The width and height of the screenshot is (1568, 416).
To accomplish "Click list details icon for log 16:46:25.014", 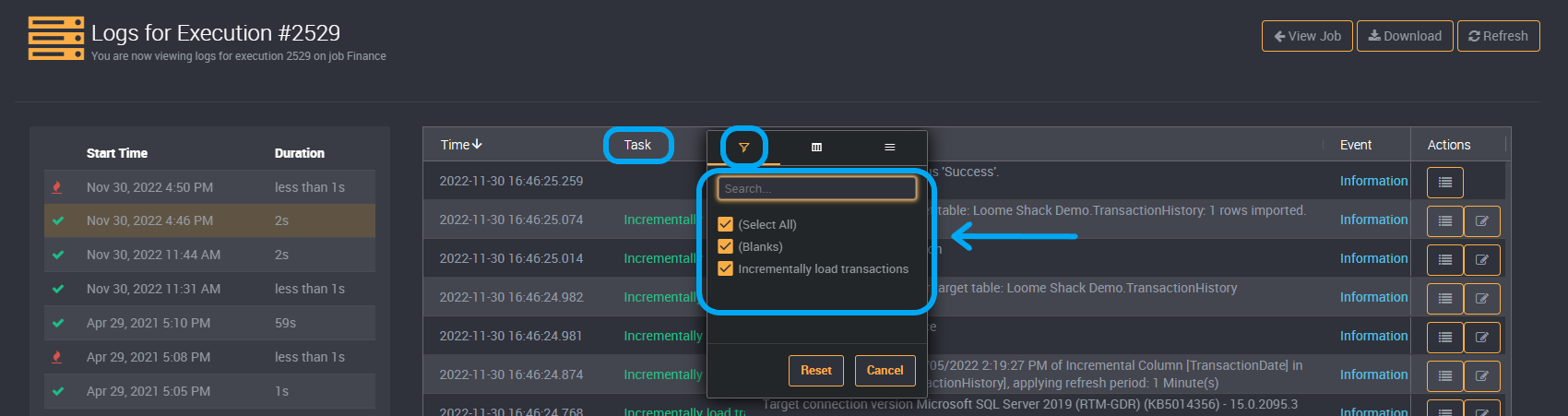I will click(x=1445, y=260).
